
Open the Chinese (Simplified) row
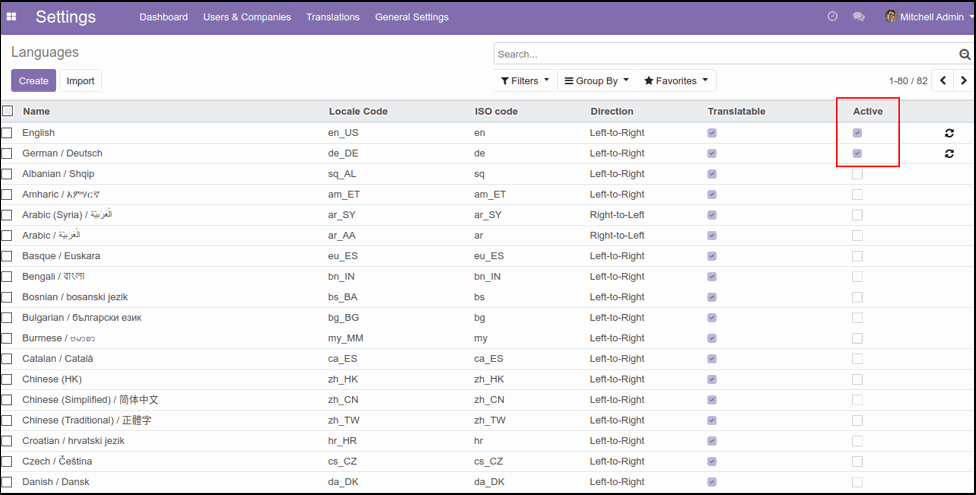[x=488, y=400]
